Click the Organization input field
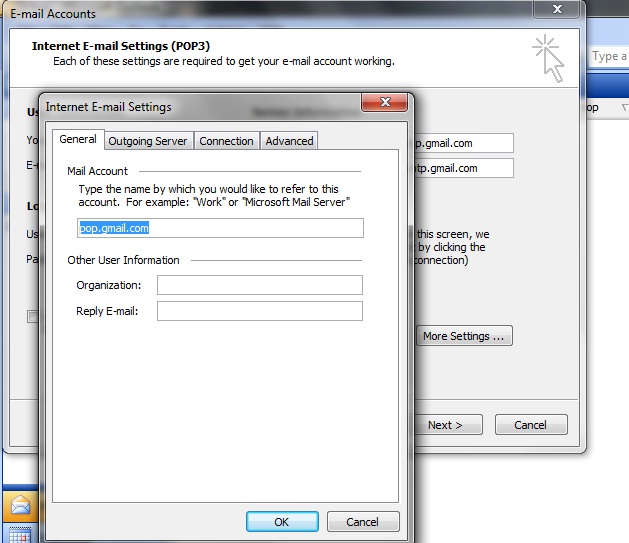The width and height of the screenshot is (629, 543). pos(260,285)
